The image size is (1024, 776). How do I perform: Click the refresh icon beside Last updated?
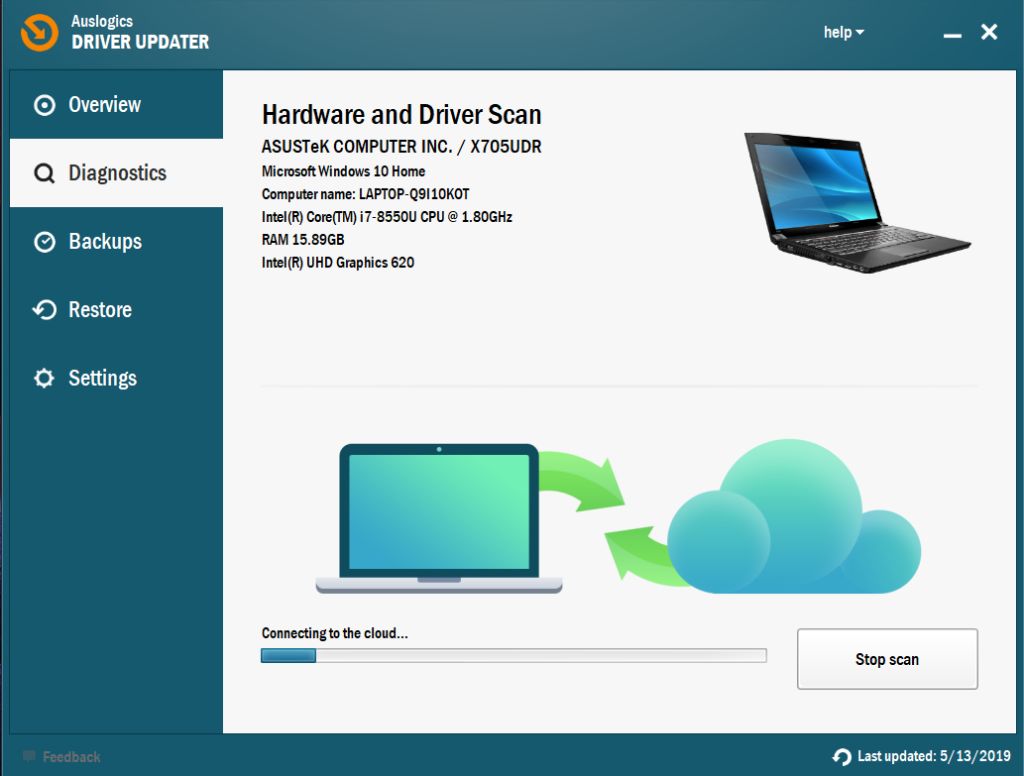point(841,757)
